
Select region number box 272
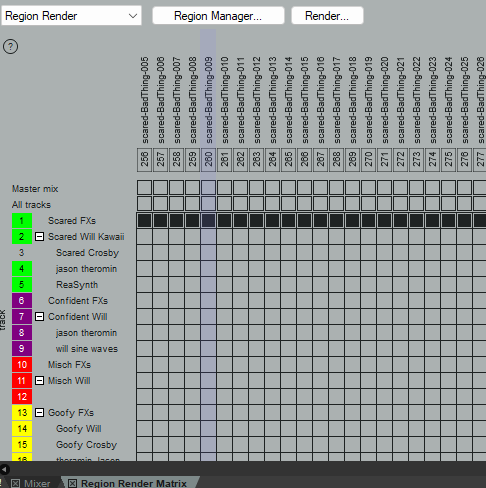pos(400,160)
